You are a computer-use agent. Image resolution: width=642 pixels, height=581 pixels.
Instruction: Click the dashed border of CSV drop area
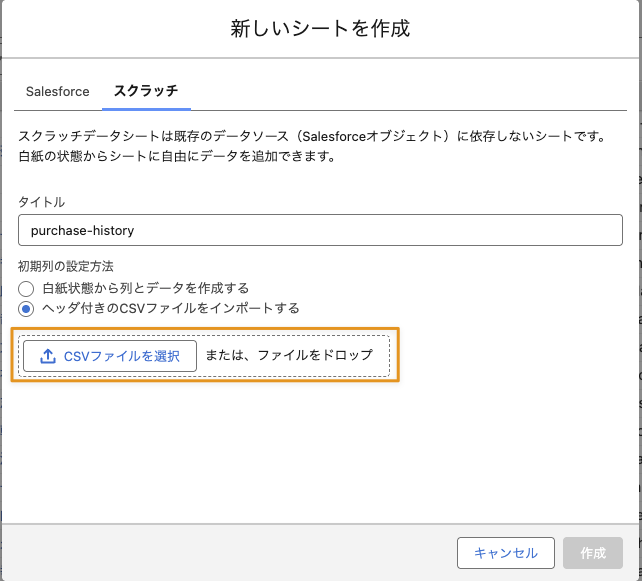click(x=204, y=336)
